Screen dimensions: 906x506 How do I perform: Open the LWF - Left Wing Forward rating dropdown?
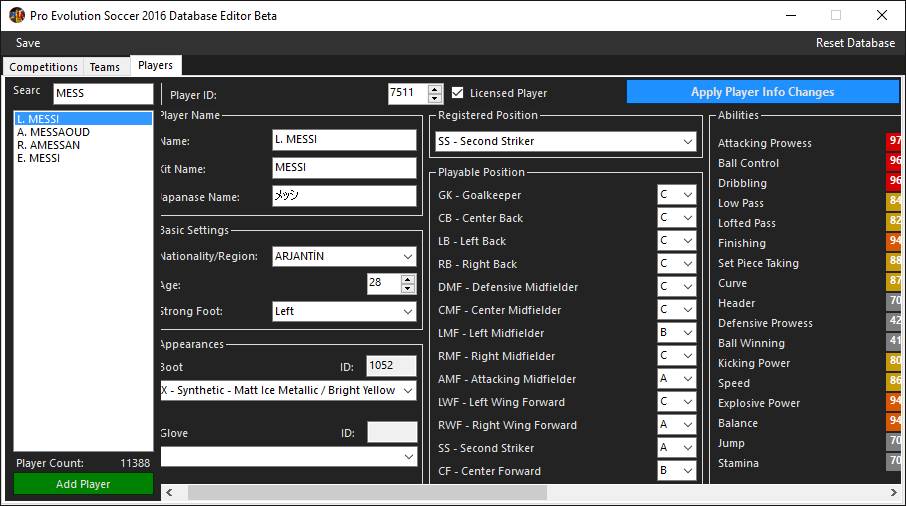(x=677, y=402)
